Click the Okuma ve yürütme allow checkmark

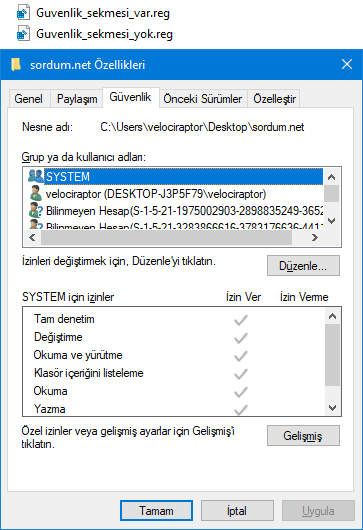[x=241, y=356]
